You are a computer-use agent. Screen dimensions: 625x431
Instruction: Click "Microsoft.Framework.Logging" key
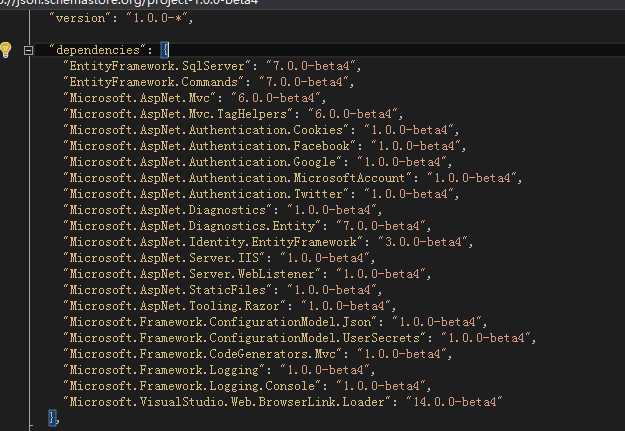(x=164, y=370)
